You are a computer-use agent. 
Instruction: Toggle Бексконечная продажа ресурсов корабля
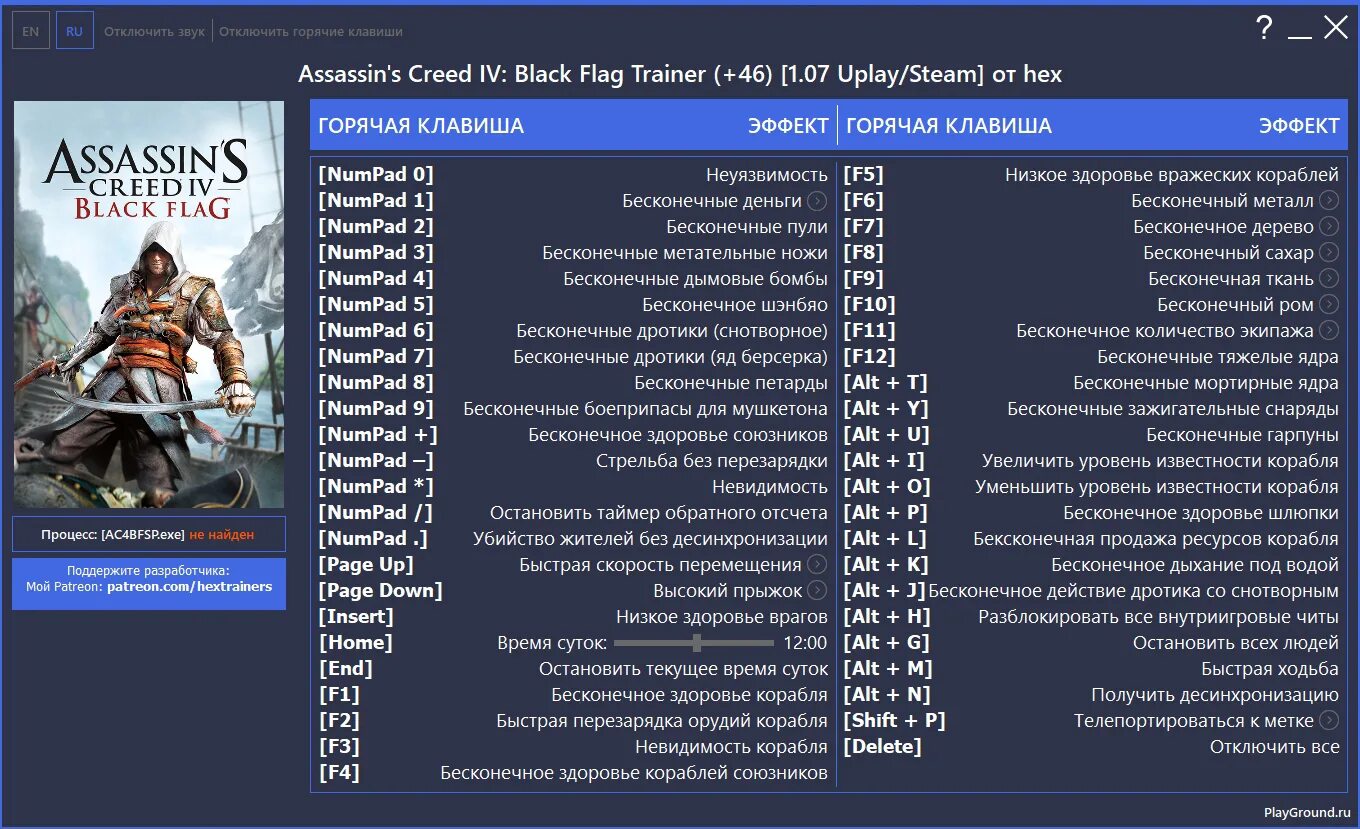pos(1156,539)
